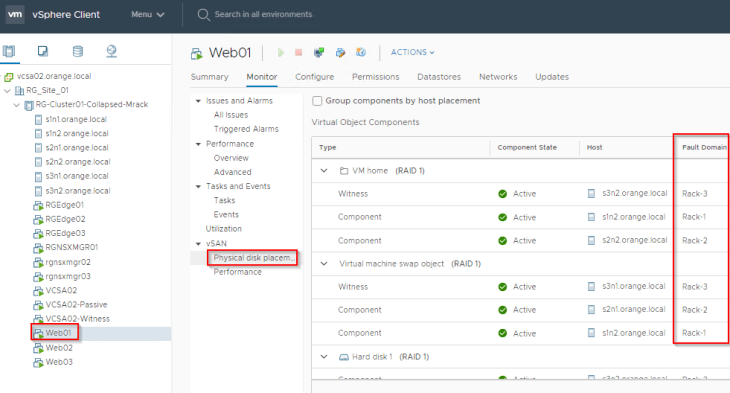Click the Search in all environments field
This screenshot has width=730, height=393.
(263, 14)
